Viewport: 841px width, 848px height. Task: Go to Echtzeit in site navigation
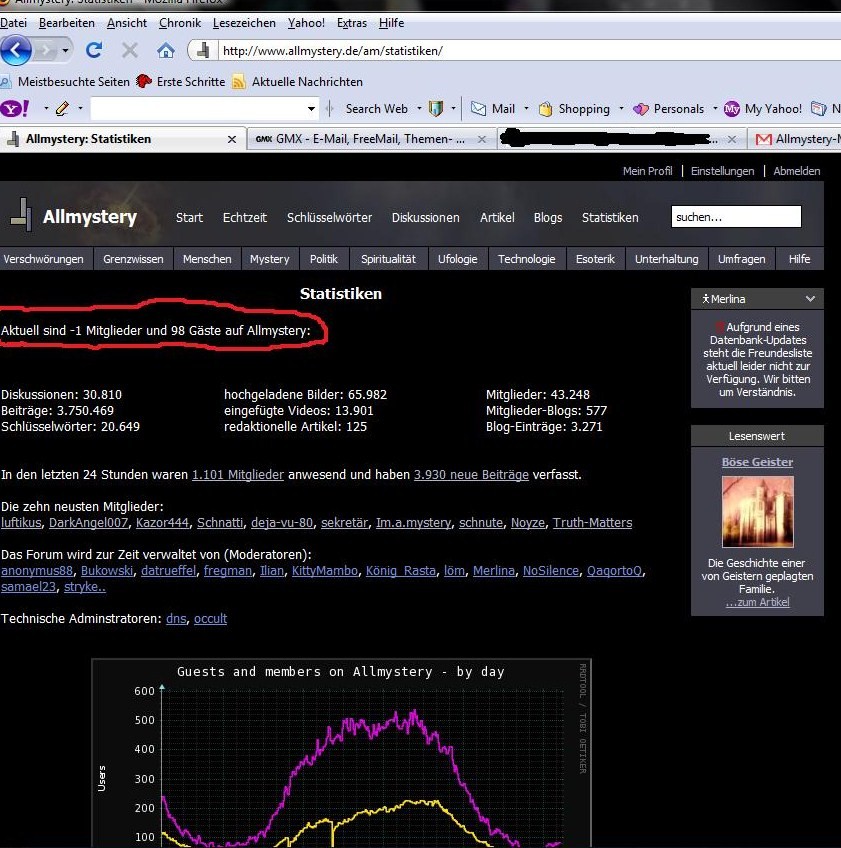point(244,217)
